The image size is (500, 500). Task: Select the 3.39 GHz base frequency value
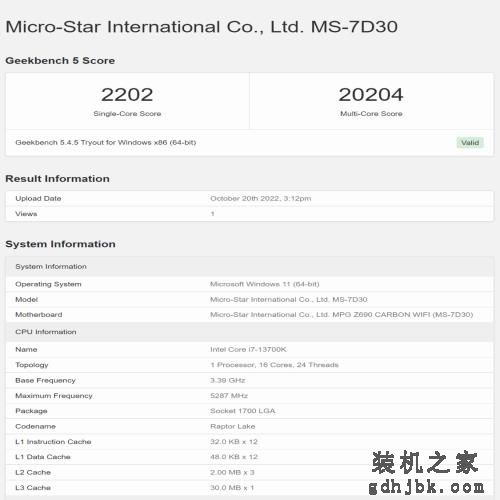coord(228,380)
